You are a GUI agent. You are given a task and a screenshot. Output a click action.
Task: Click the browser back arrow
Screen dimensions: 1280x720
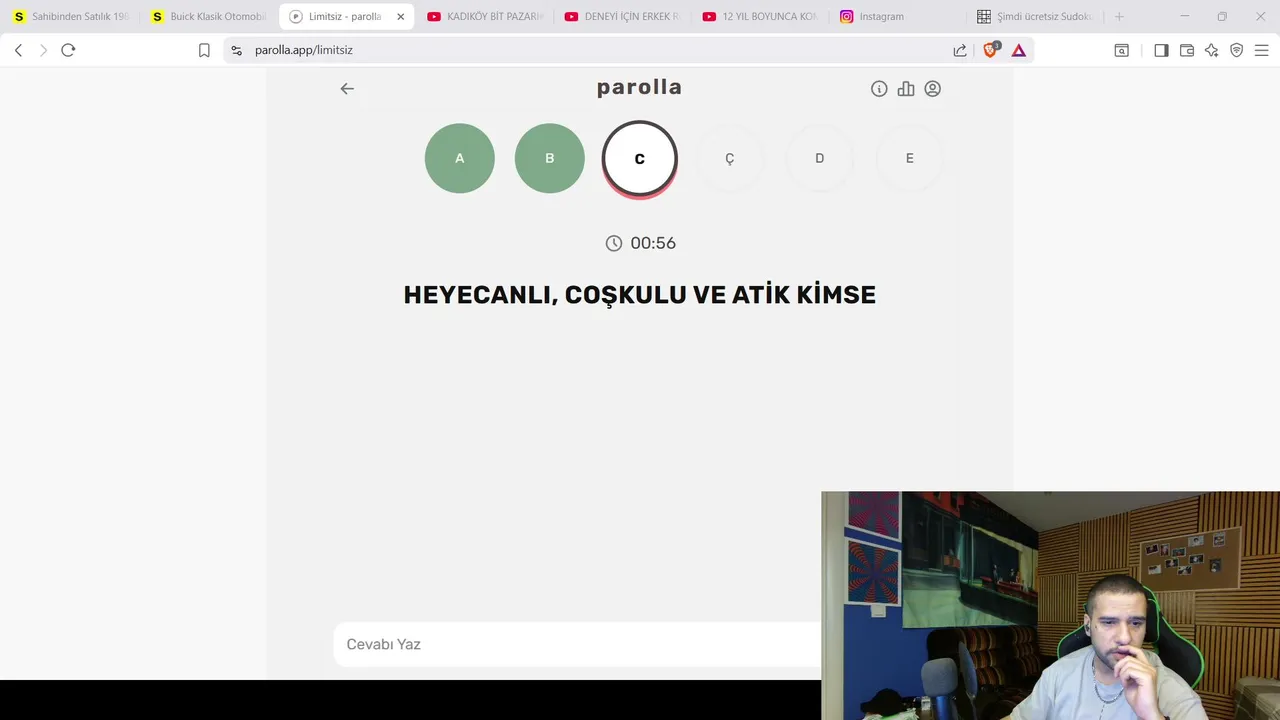click(x=18, y=50)
